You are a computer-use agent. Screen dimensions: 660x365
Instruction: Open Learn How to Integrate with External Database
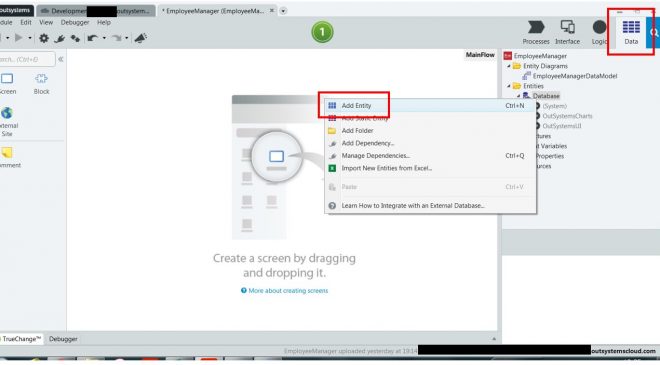coord(430,205)
